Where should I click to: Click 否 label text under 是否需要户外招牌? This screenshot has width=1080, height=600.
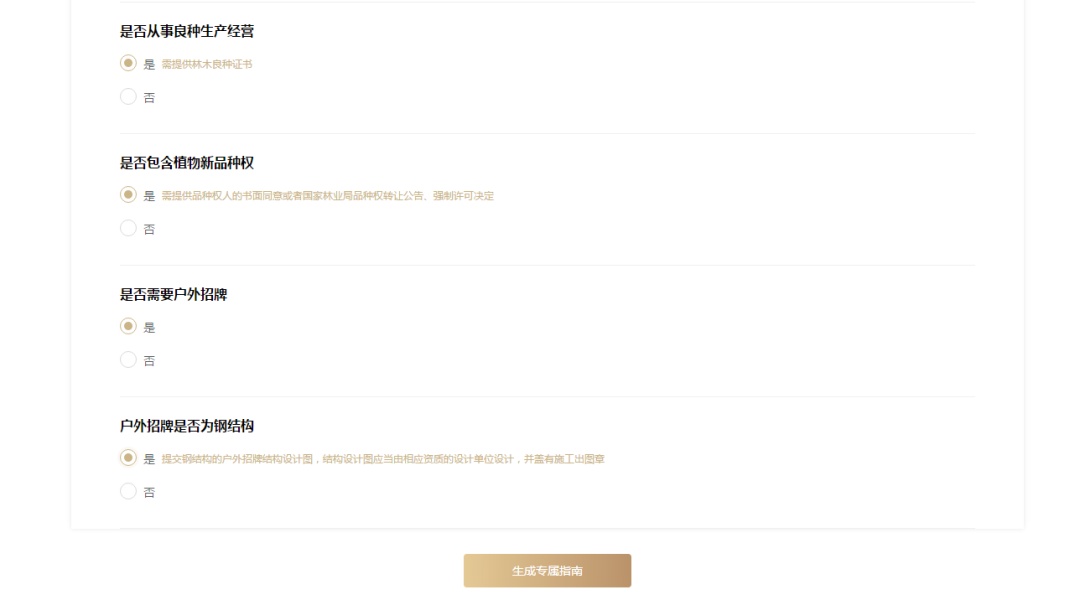pyautogui.click(x=149, y=360)
